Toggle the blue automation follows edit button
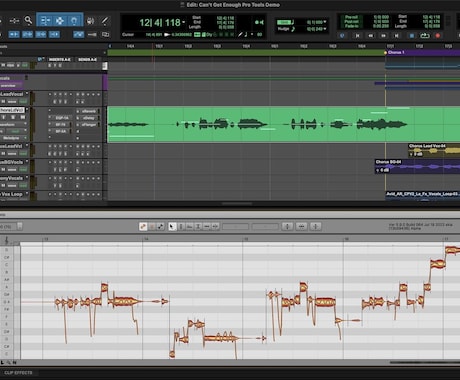This screenshot has width=460, height=380. tap(79, 34)
